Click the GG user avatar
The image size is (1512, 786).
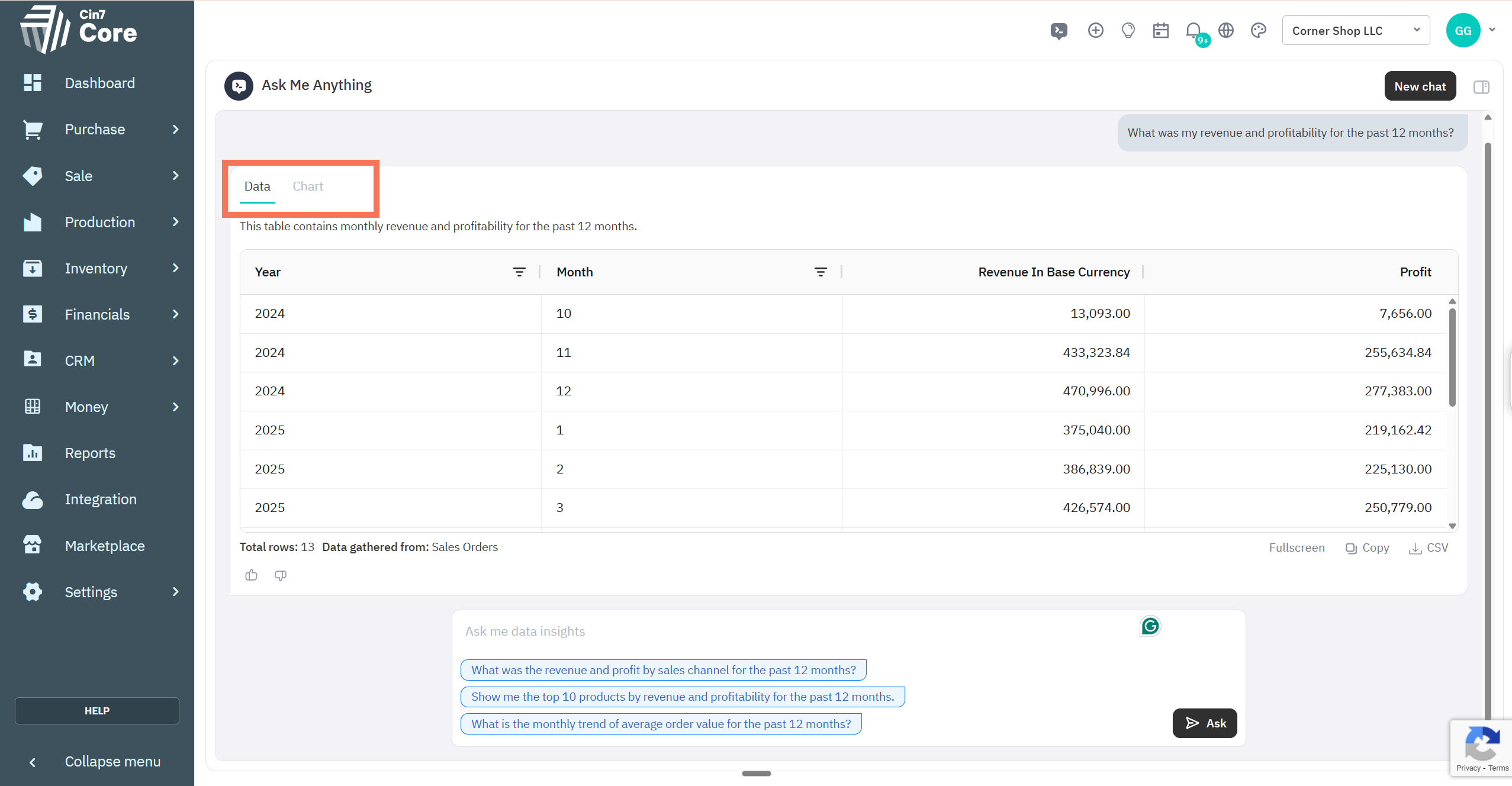click(1463, 30)
